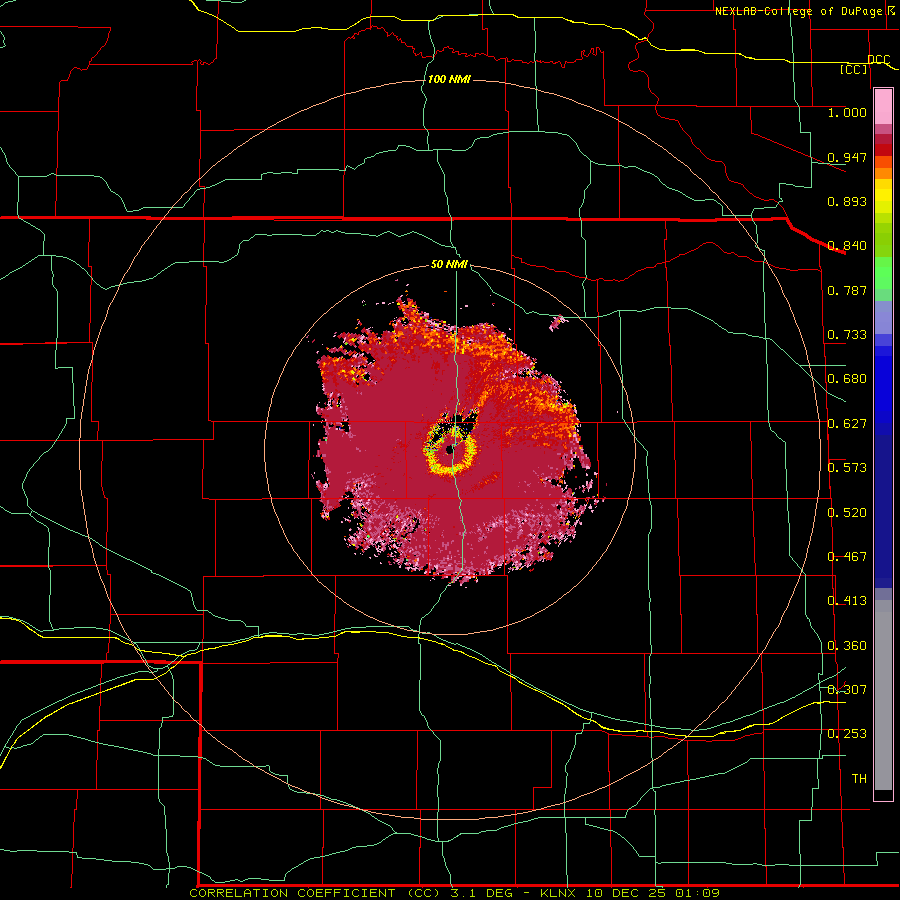Select the 0.307 scale value
This screenshot has width=900, height=900.
(847, 690)
